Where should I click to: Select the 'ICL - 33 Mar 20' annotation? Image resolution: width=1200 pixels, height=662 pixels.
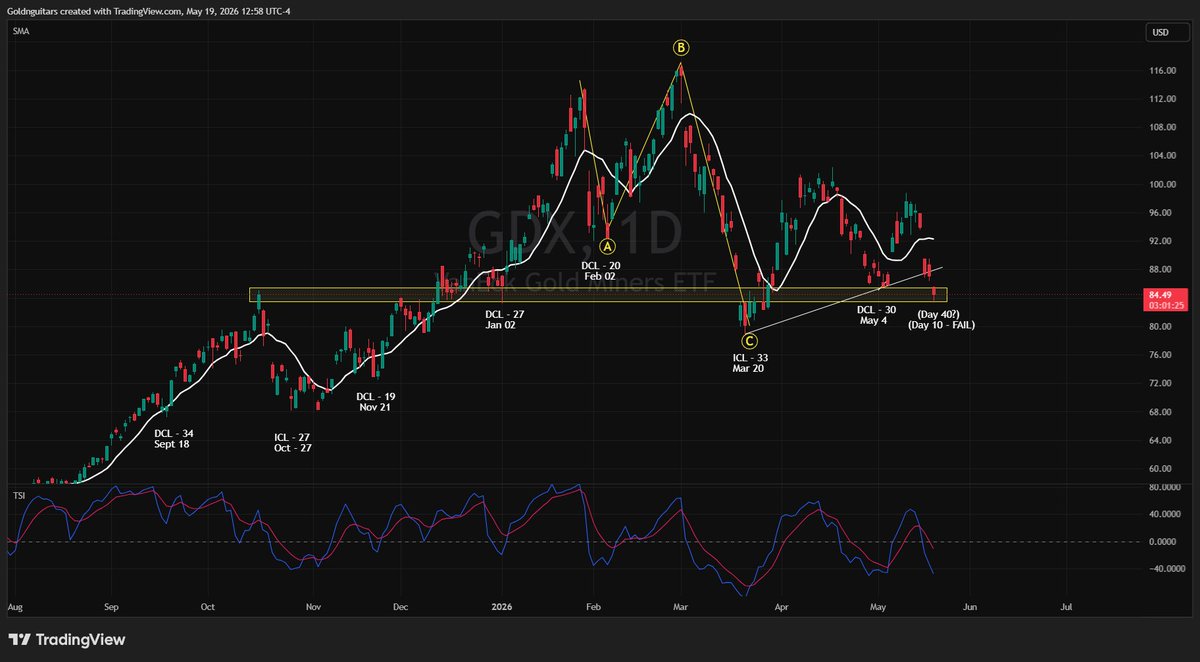[750, 362]
